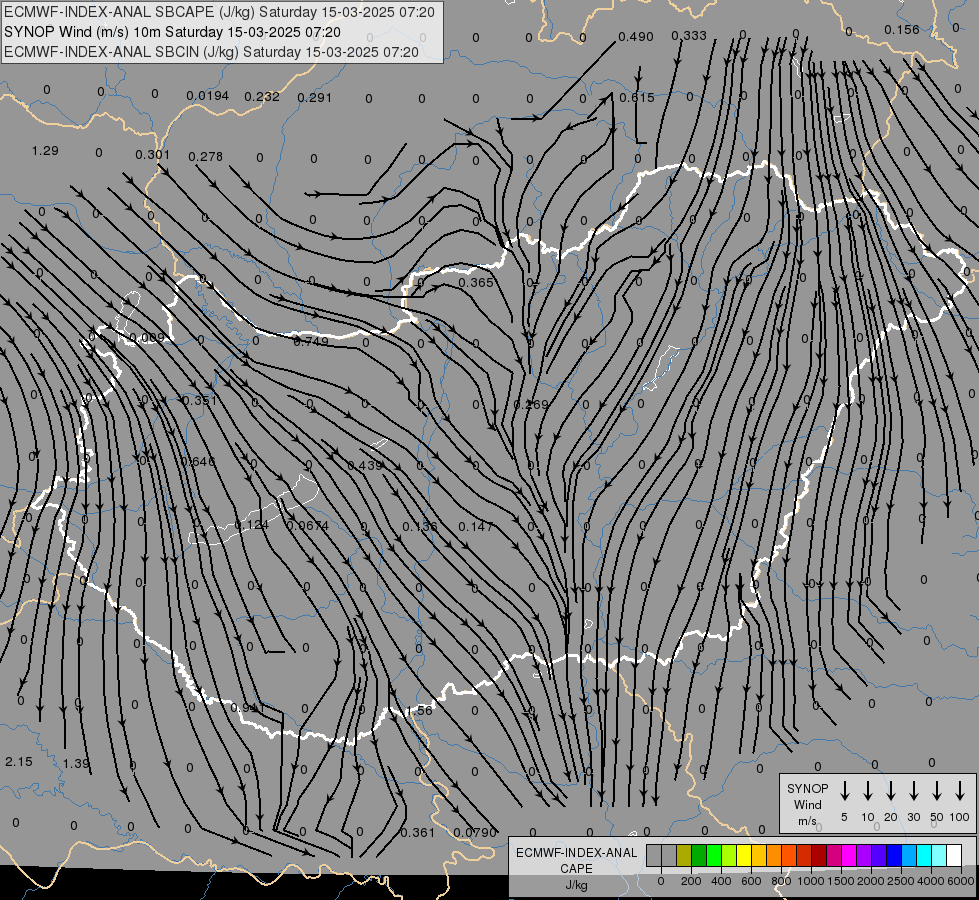Pick the white 6000 CAPE legend swatch
This screenshot has width=979, height=900.
pos(953,856)
